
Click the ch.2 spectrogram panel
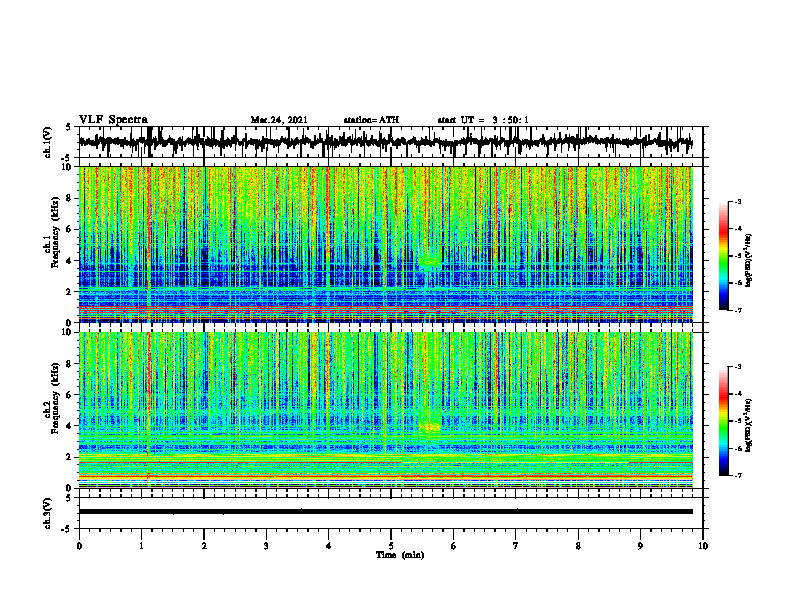click(385, 410)
